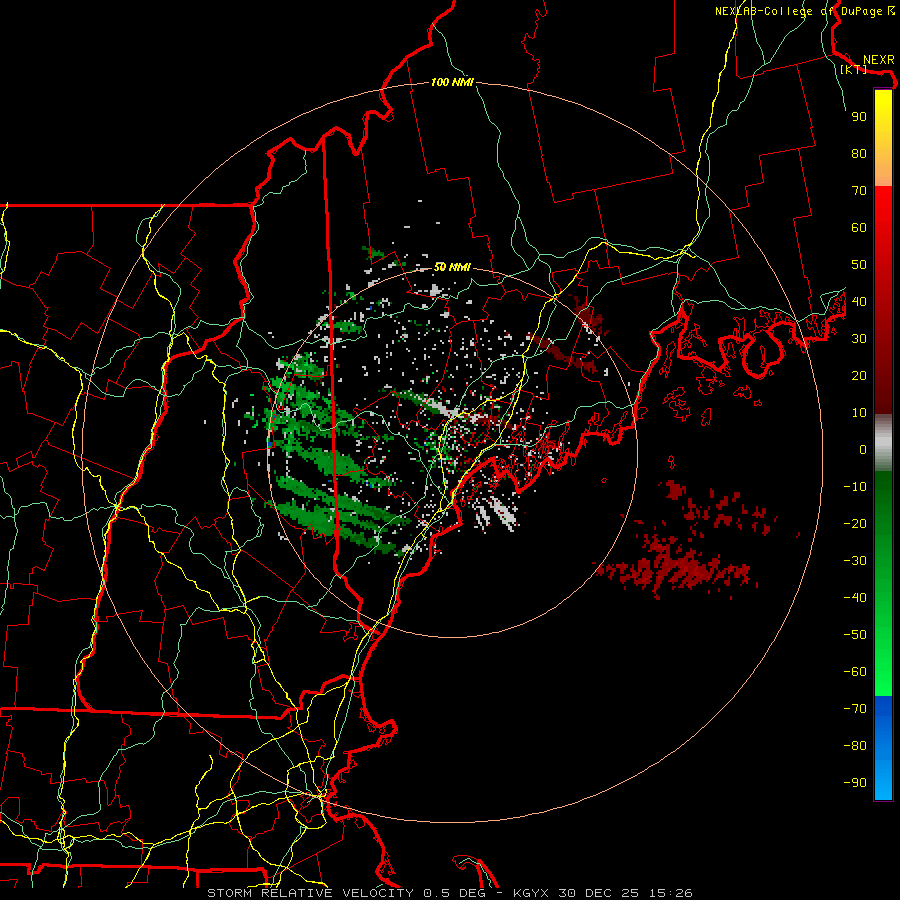This screenshot has height=900, width=900.
Task: Click the -10 scale value
Action: tap(855, 487)
